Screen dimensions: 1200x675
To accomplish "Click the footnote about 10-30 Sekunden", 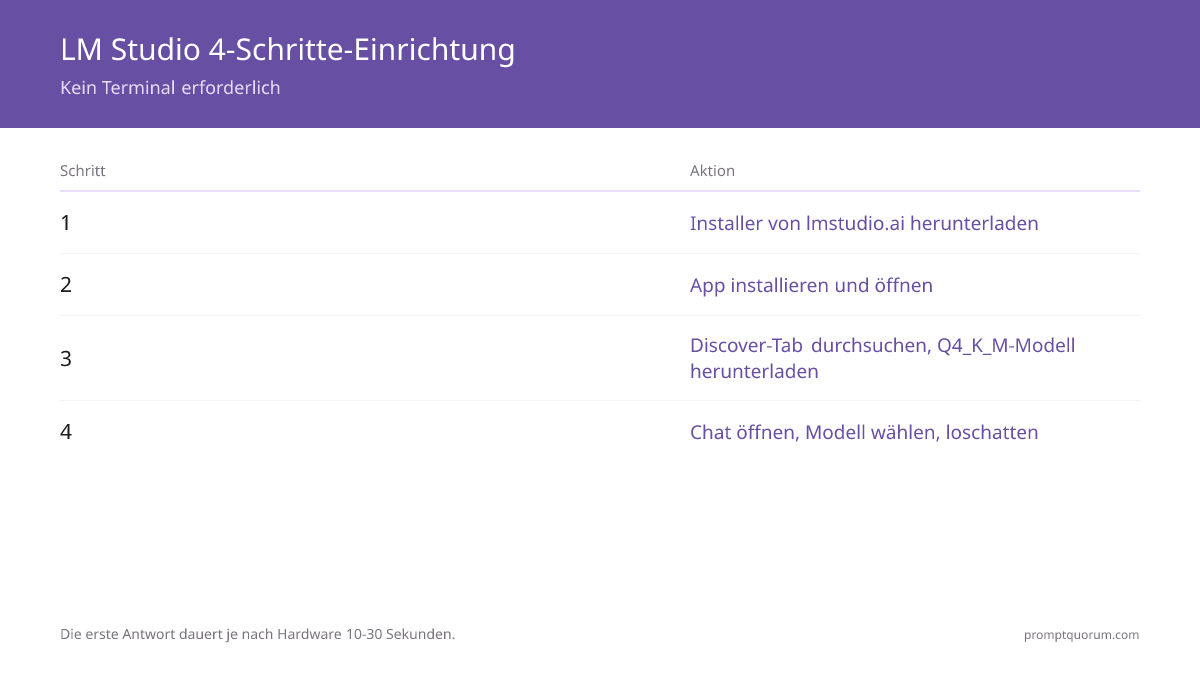I will click(x=258, y=634).
